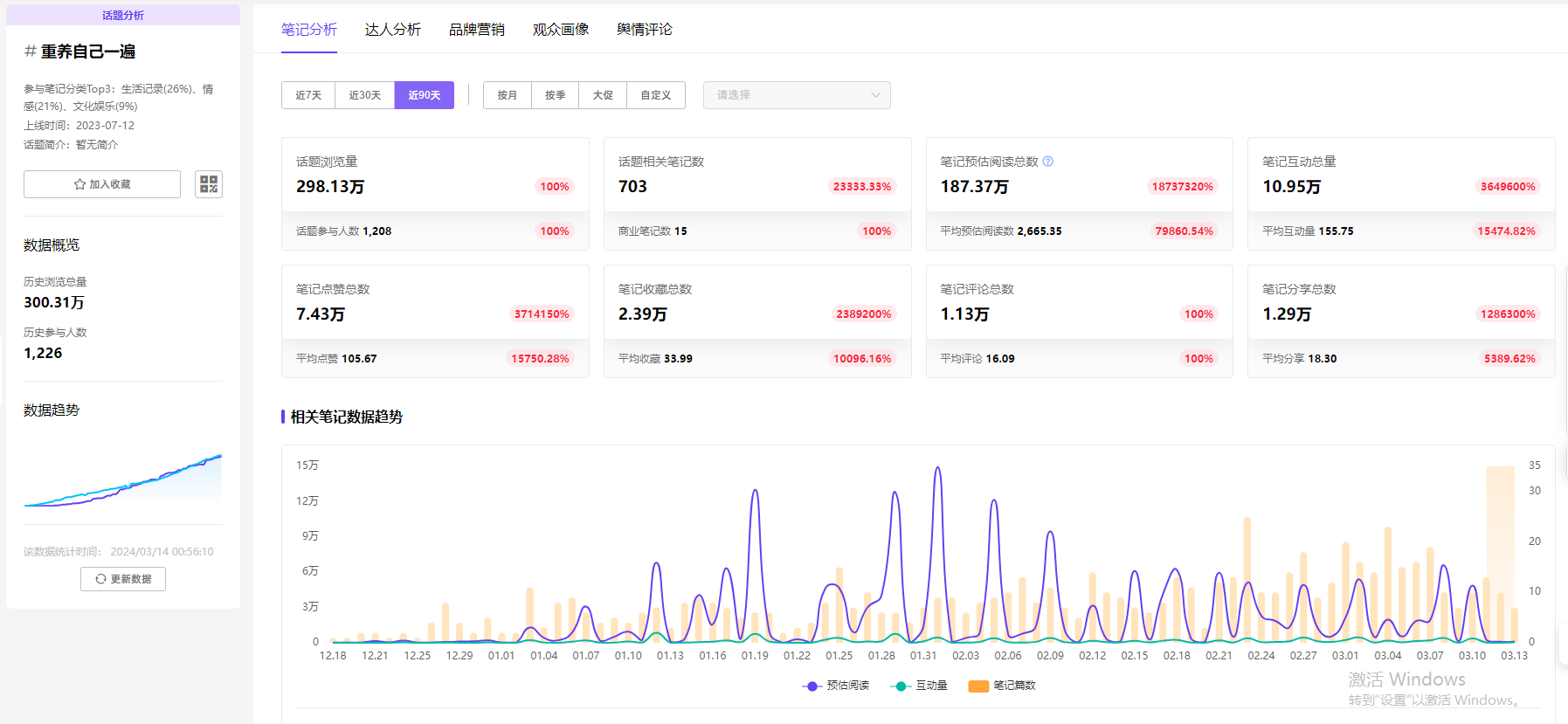The image size is (1568, 724).
Task: Click the 历史浏览总量 300.31万 value
Action: tap(54, 302)
